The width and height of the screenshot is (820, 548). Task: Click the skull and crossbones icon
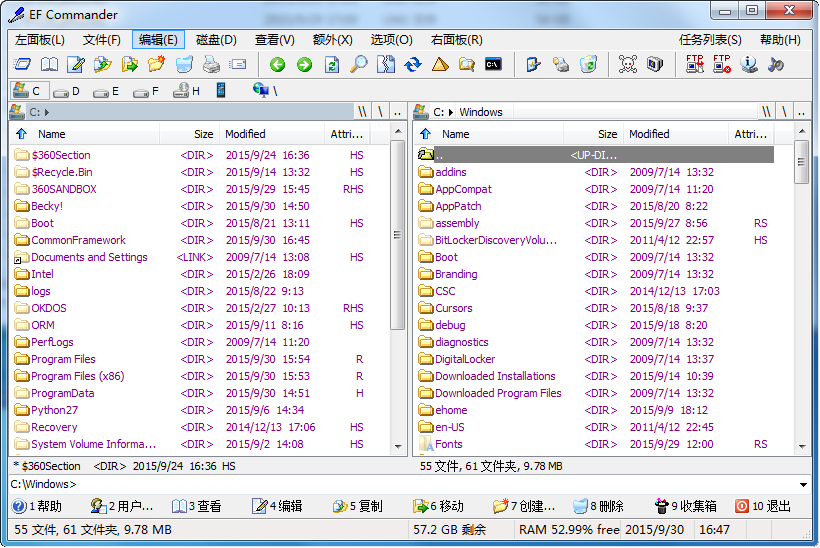[x=628, y=64]
